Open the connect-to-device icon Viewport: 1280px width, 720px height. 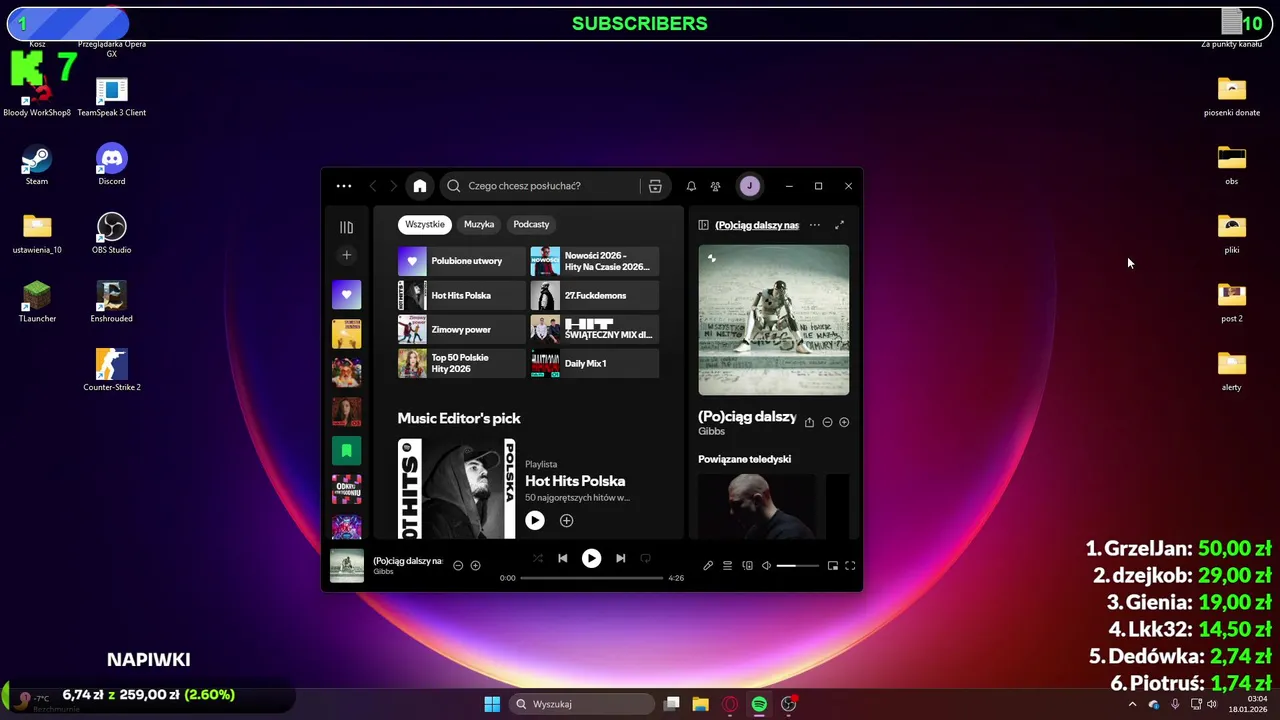click(x=747, y=566)
